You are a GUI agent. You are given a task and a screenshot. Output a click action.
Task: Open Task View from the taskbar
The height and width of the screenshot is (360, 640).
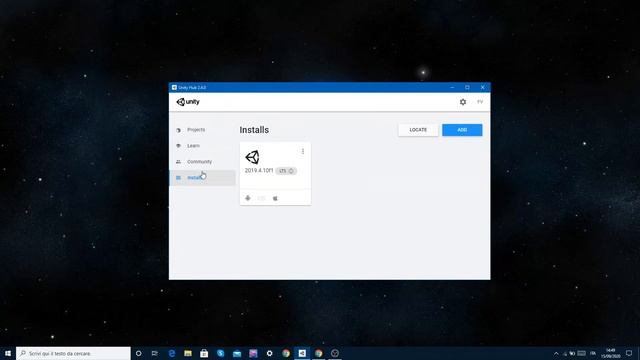click(155, 353)
